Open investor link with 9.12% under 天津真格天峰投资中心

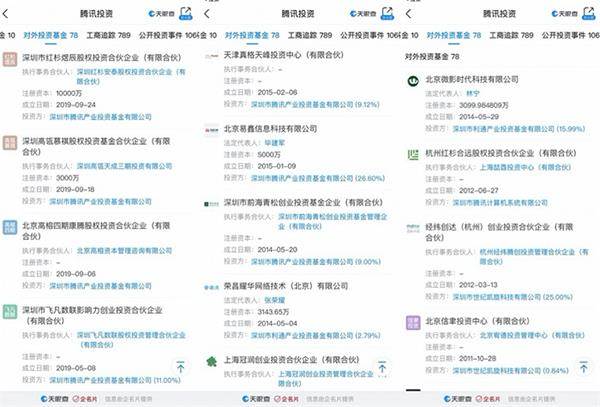pos(315,104)
